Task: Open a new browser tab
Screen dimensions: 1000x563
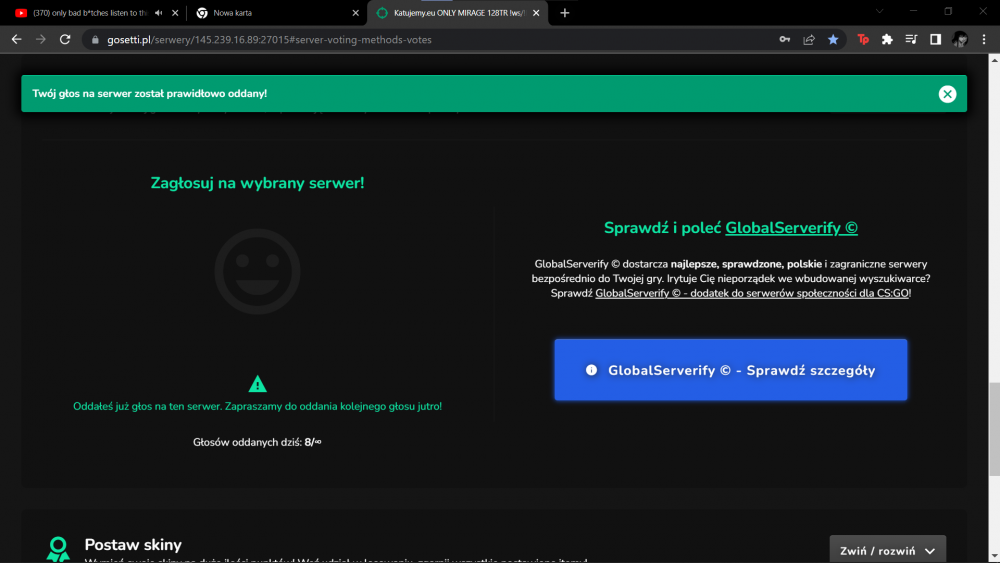Action: (564, 13)
